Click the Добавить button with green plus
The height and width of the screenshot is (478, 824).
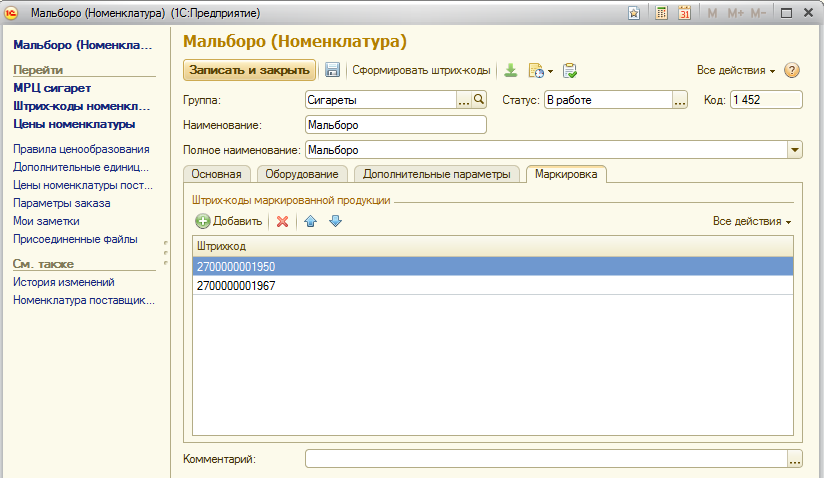click(229, 221)
